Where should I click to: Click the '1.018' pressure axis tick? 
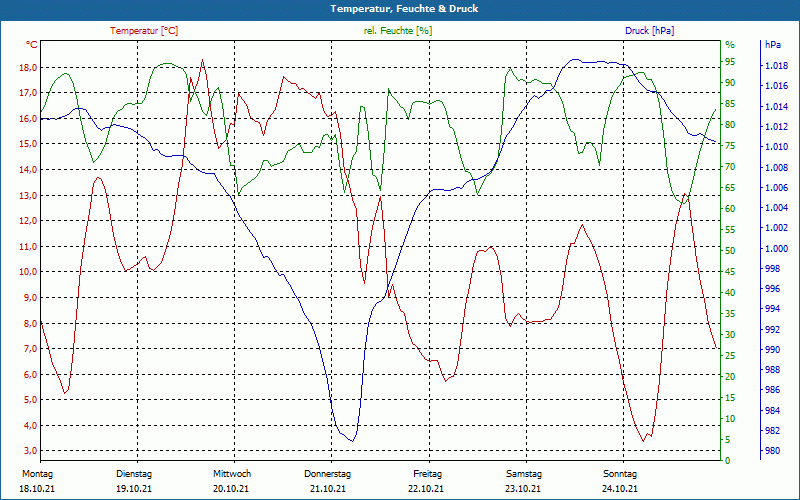point(776,66)
